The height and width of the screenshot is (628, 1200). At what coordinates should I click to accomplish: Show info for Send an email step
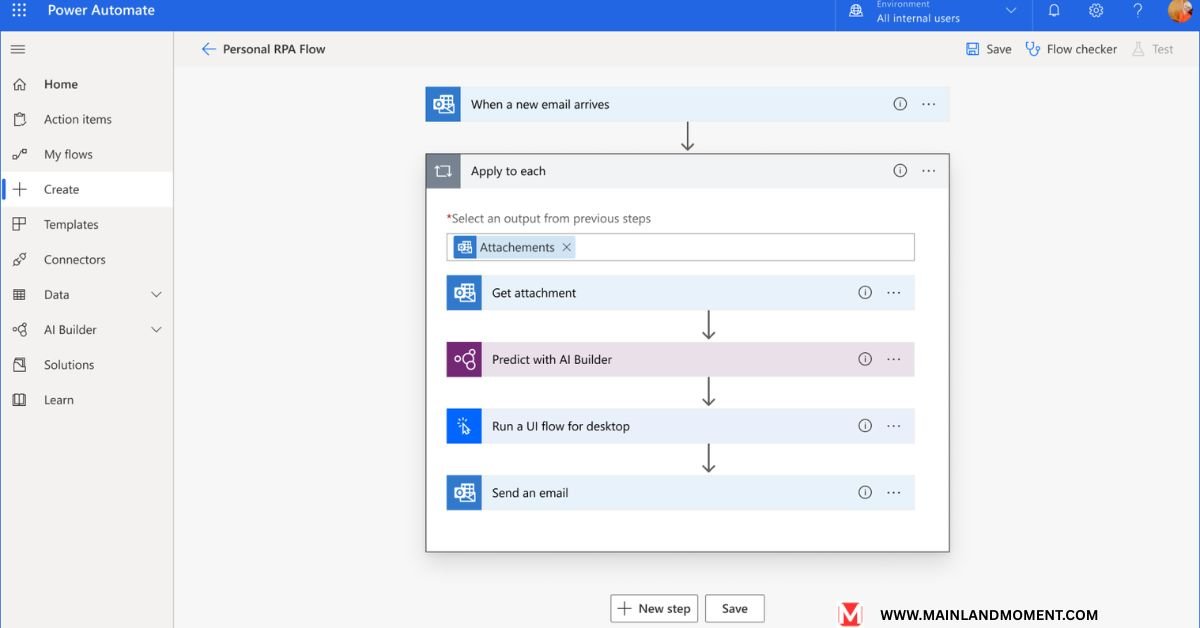tap(865, 493)
